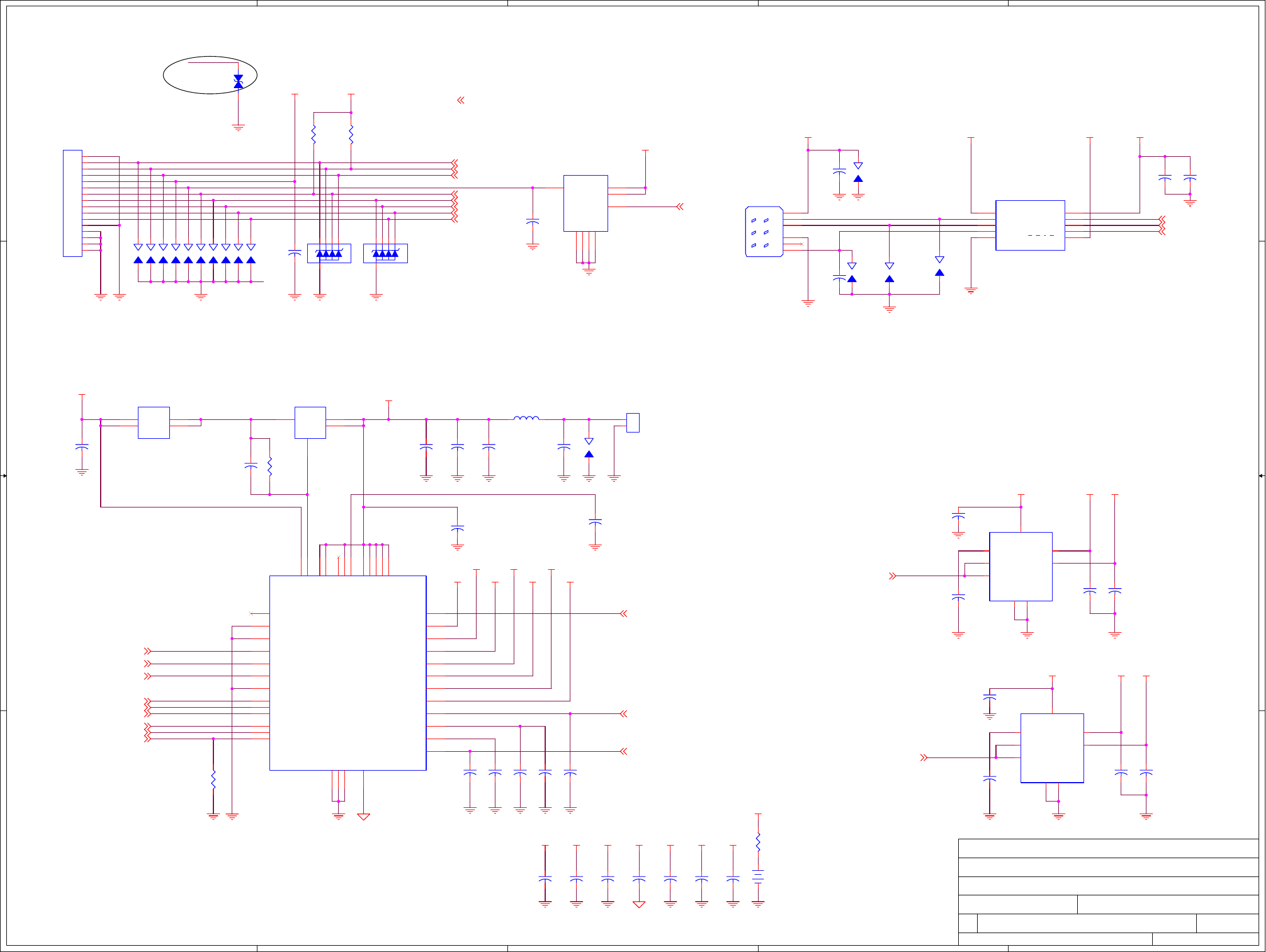Click the TVS diode inside the ellipse
This screenshot has height=952, width=1266.
pyautogui.click(x=238, y=81)
